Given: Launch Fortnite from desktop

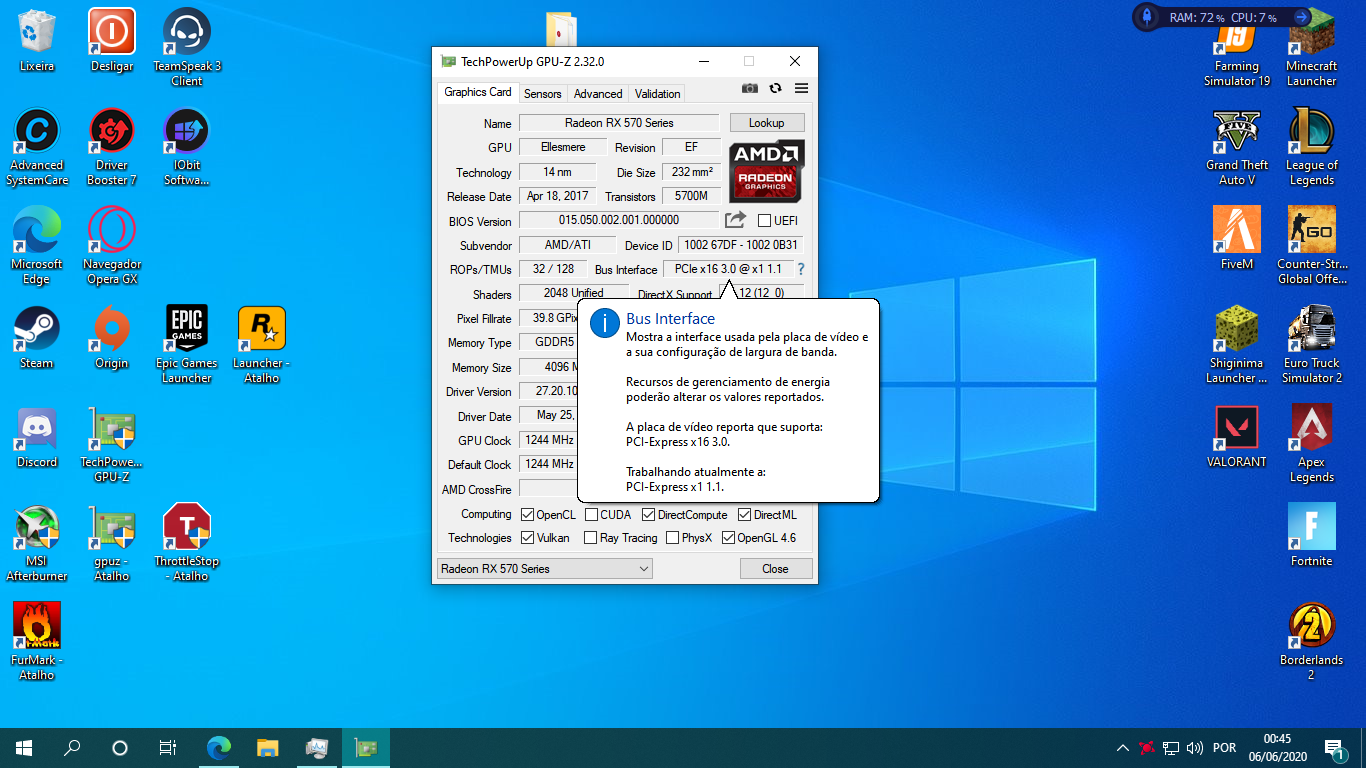Looking at the screenshot, I should [x=1312, y=536].
